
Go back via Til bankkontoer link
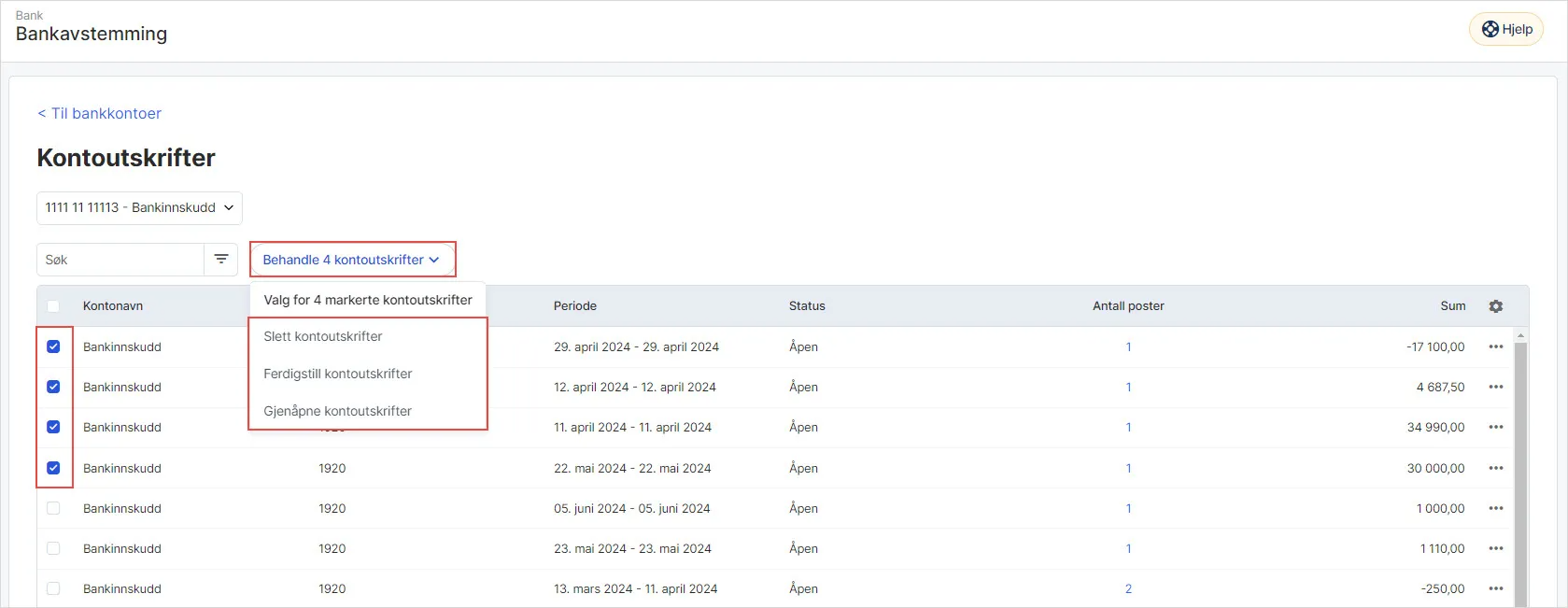[x=99, y=113]
